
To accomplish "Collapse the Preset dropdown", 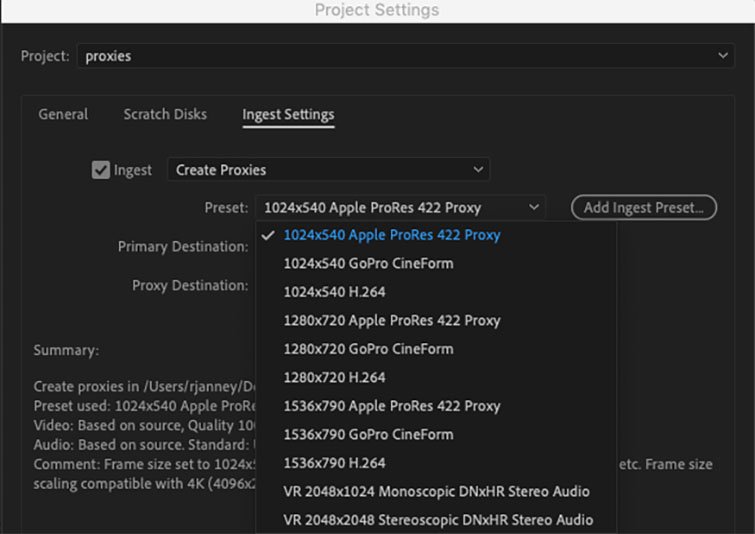I will (400, 208).
